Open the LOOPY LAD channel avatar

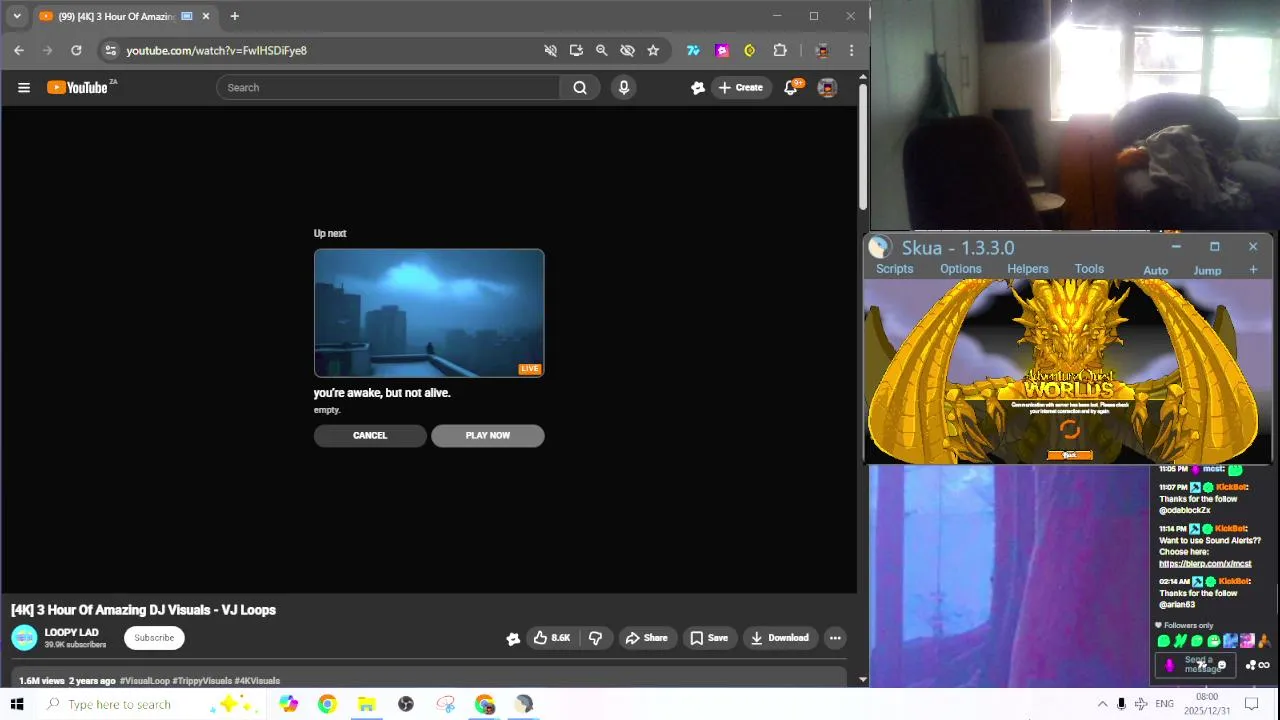[x=24, y=637]
